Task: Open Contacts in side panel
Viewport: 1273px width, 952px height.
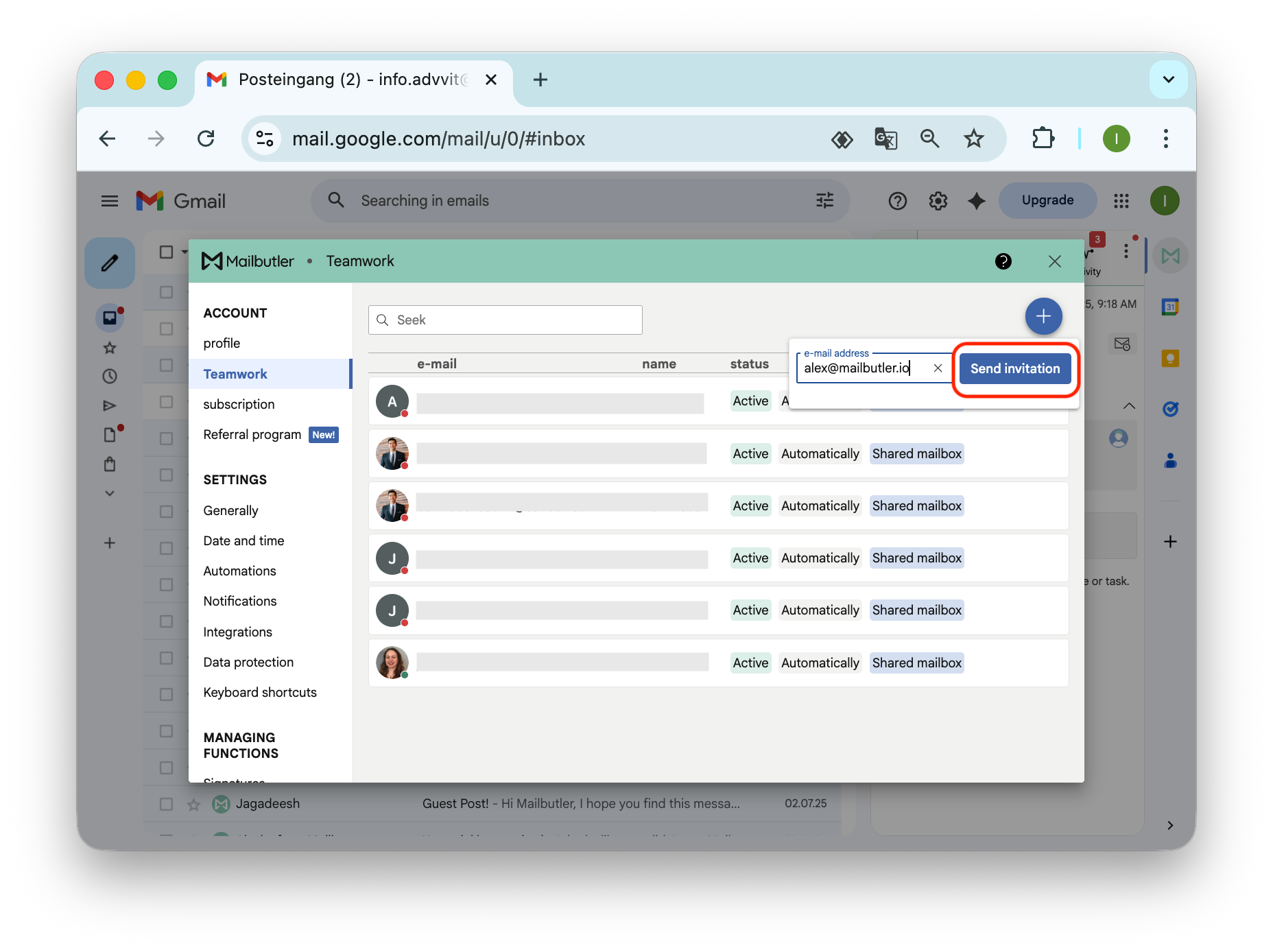Action: pyautogui.click(x=1171, y=460)
